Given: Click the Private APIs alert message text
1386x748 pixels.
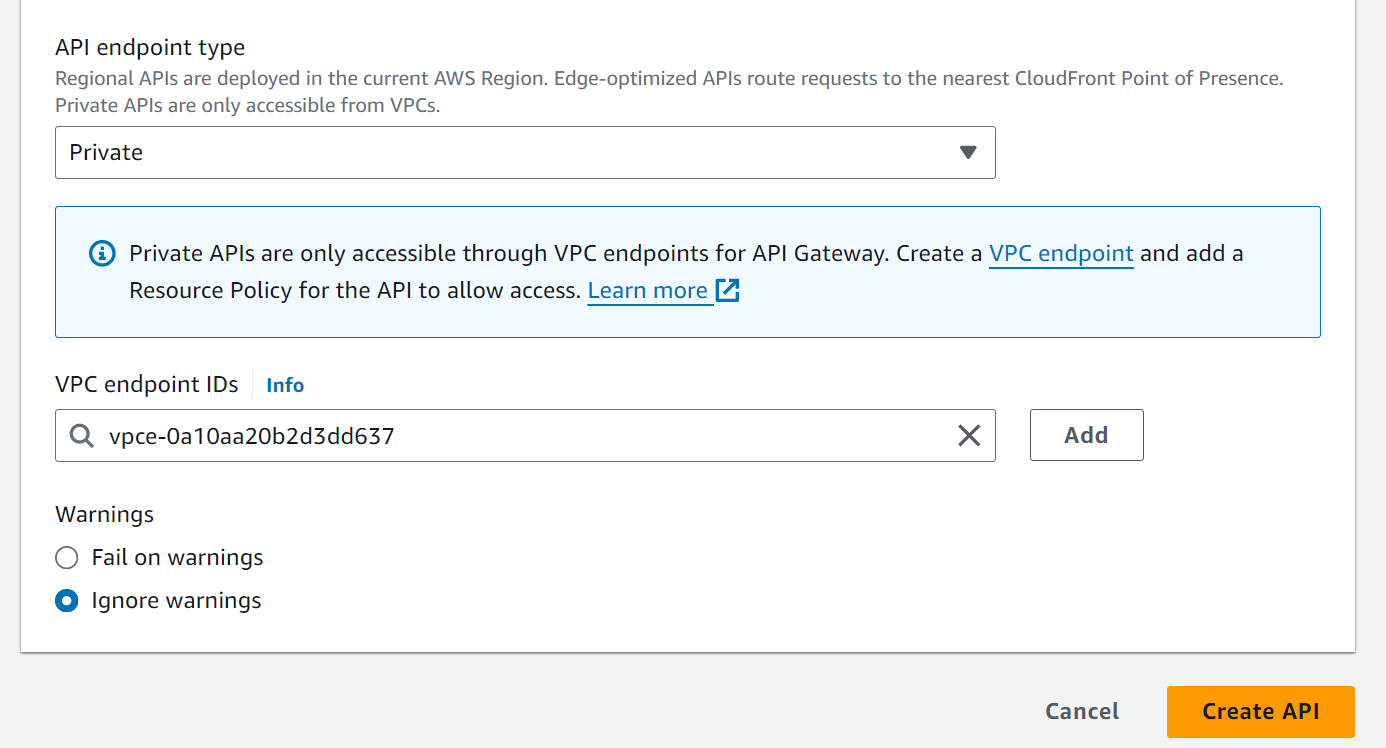Looking at the screenshot, I should (x=686, y=272).
